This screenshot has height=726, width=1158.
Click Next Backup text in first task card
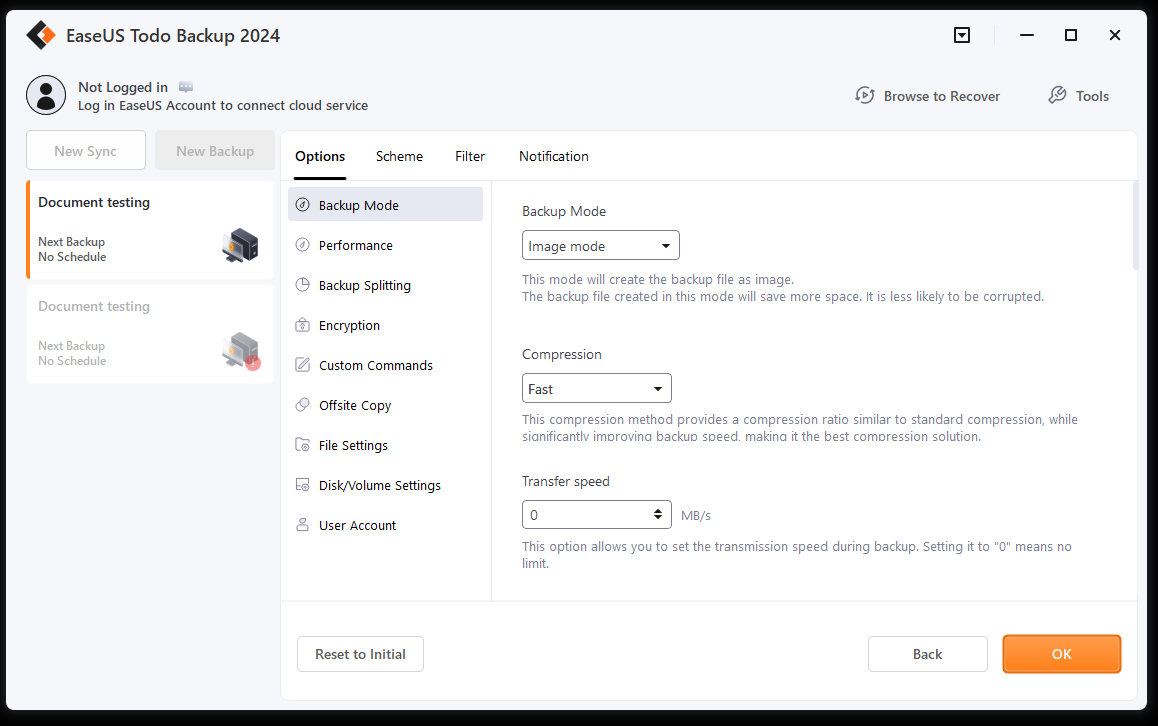coord(72,242)
